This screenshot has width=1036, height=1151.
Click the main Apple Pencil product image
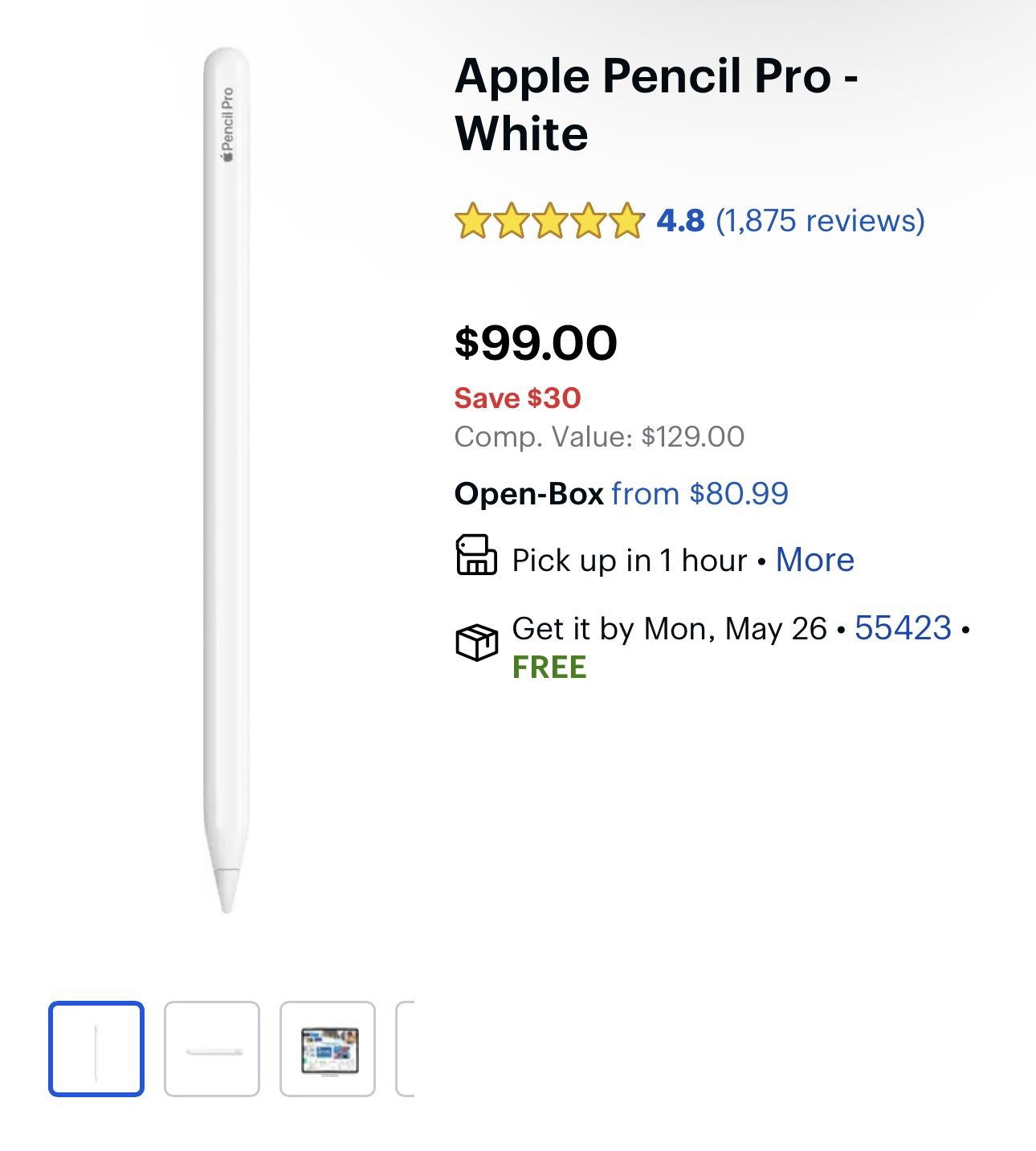point(226,482)
